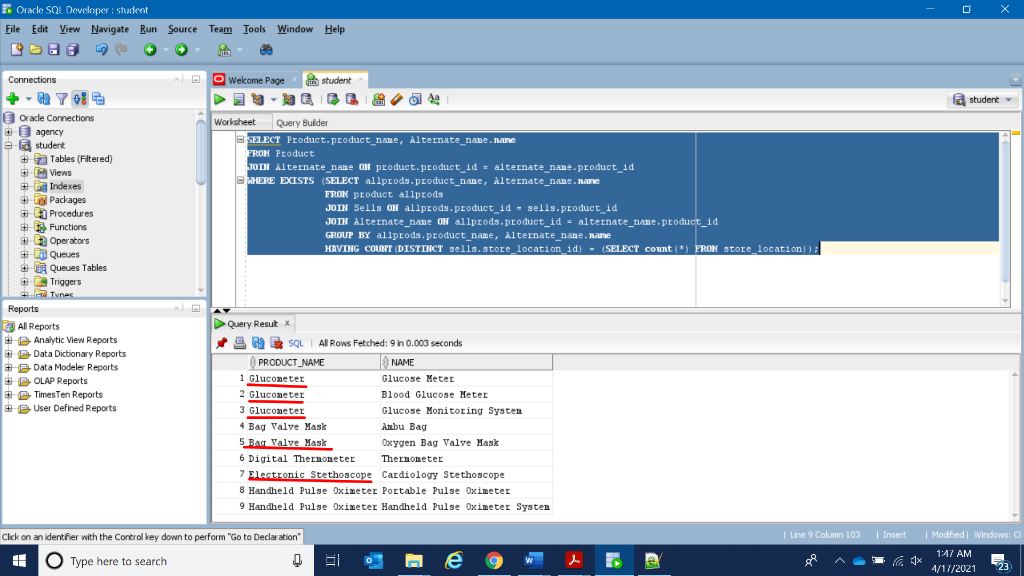Viewport: 1024px width, 576px height.
Task: Click the Save All icon
Action: [72, 50]
